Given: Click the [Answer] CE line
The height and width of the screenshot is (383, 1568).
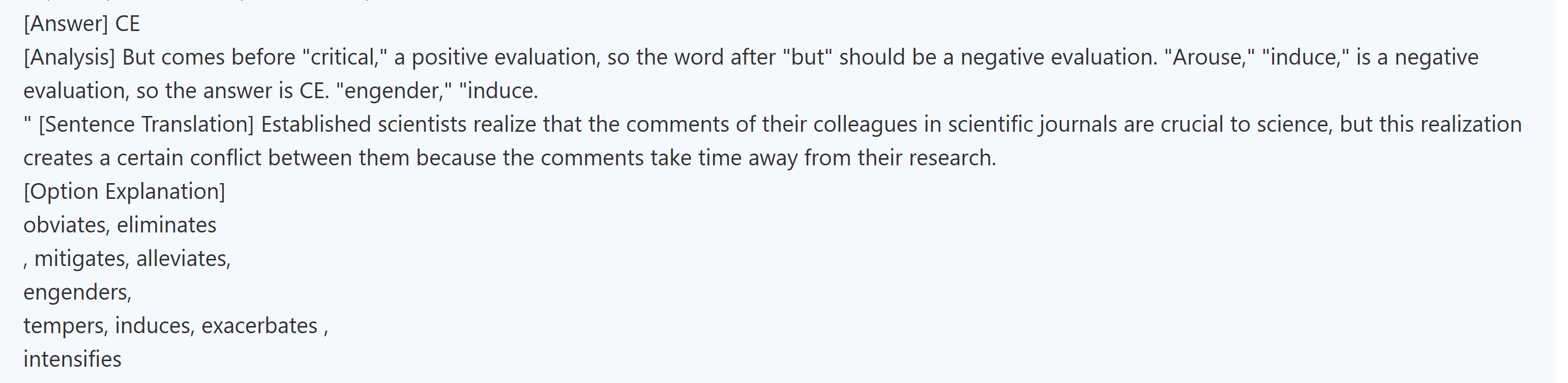Looking at the screenshot, I should pyautogui.click(x=81, y=24).
